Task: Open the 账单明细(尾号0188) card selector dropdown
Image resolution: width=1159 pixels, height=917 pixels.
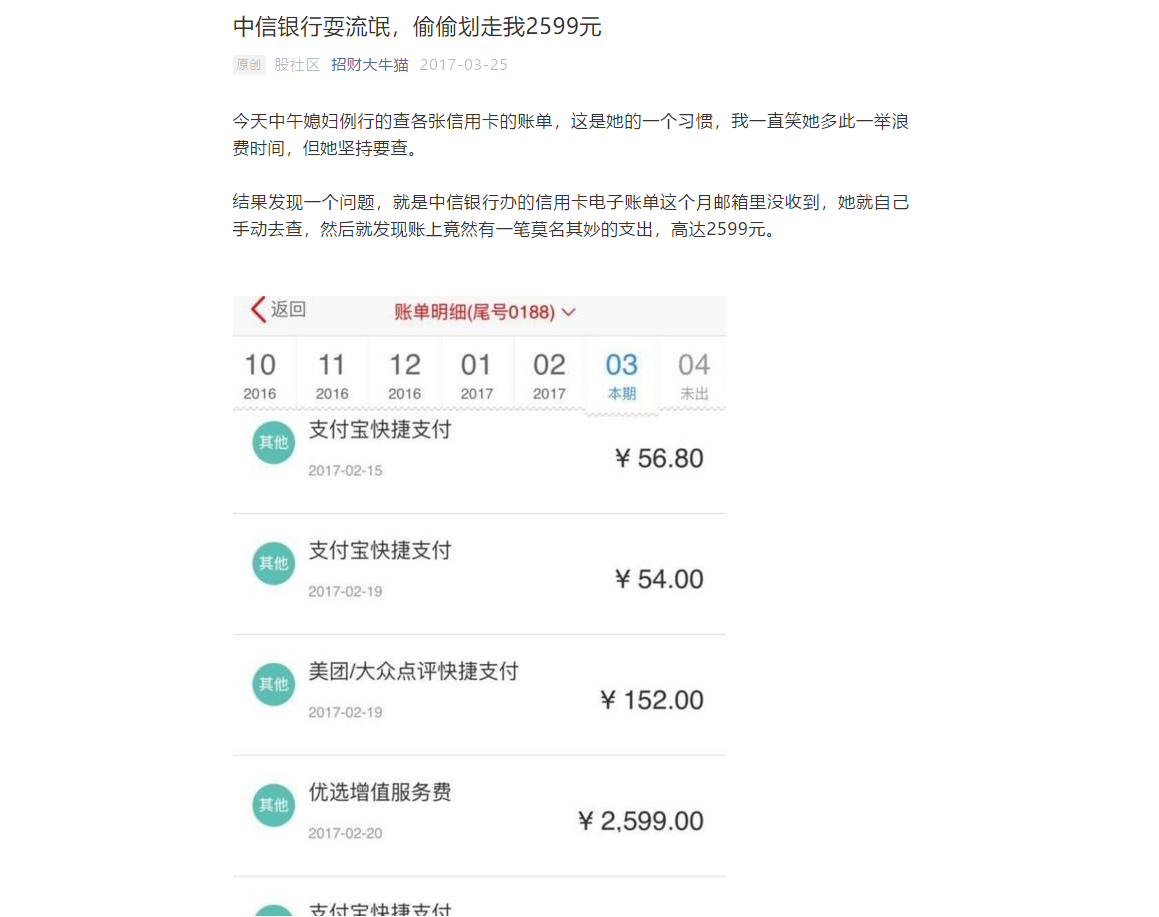Action: pyautogui.click(x=482, y=311)
